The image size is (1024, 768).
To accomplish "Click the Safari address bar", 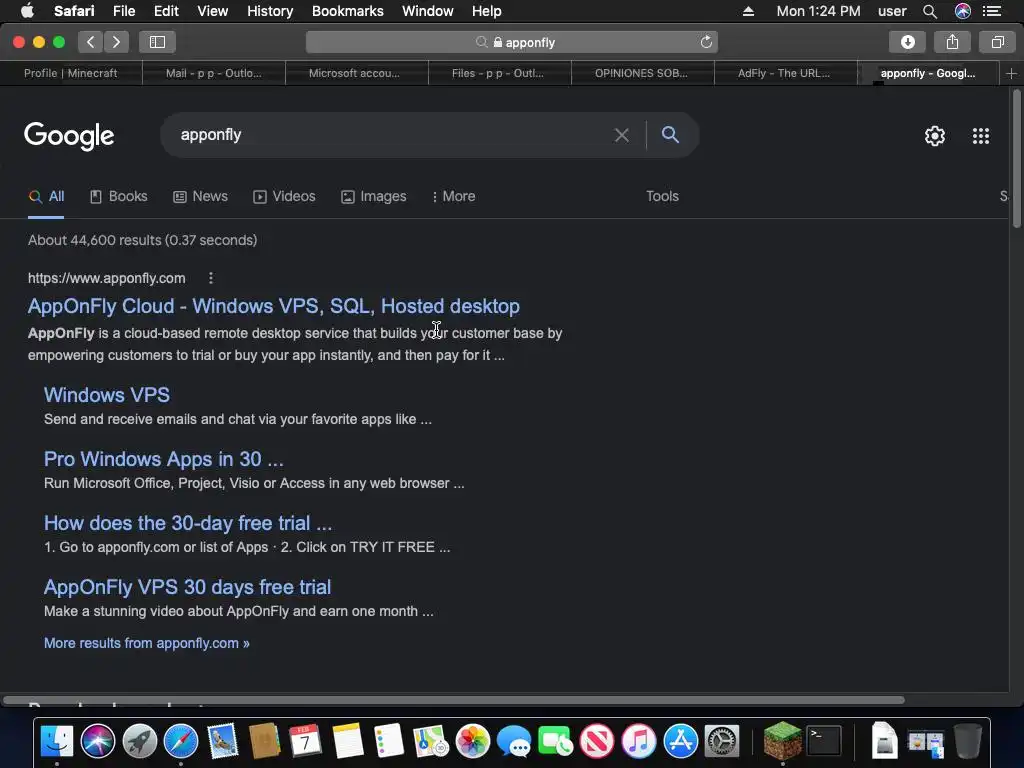I will [512, 42].
